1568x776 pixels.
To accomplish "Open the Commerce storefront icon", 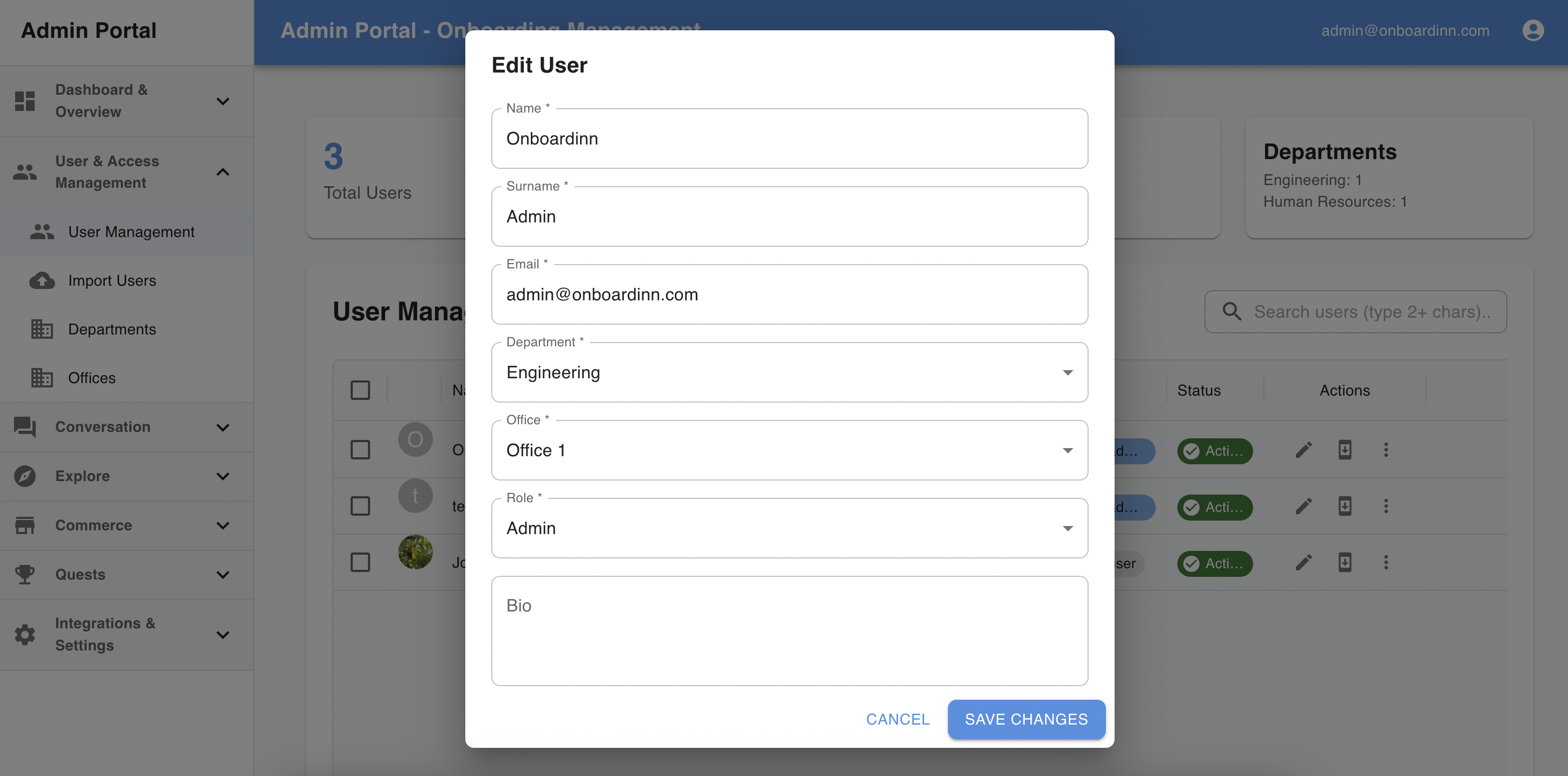I will pos(24,524).
